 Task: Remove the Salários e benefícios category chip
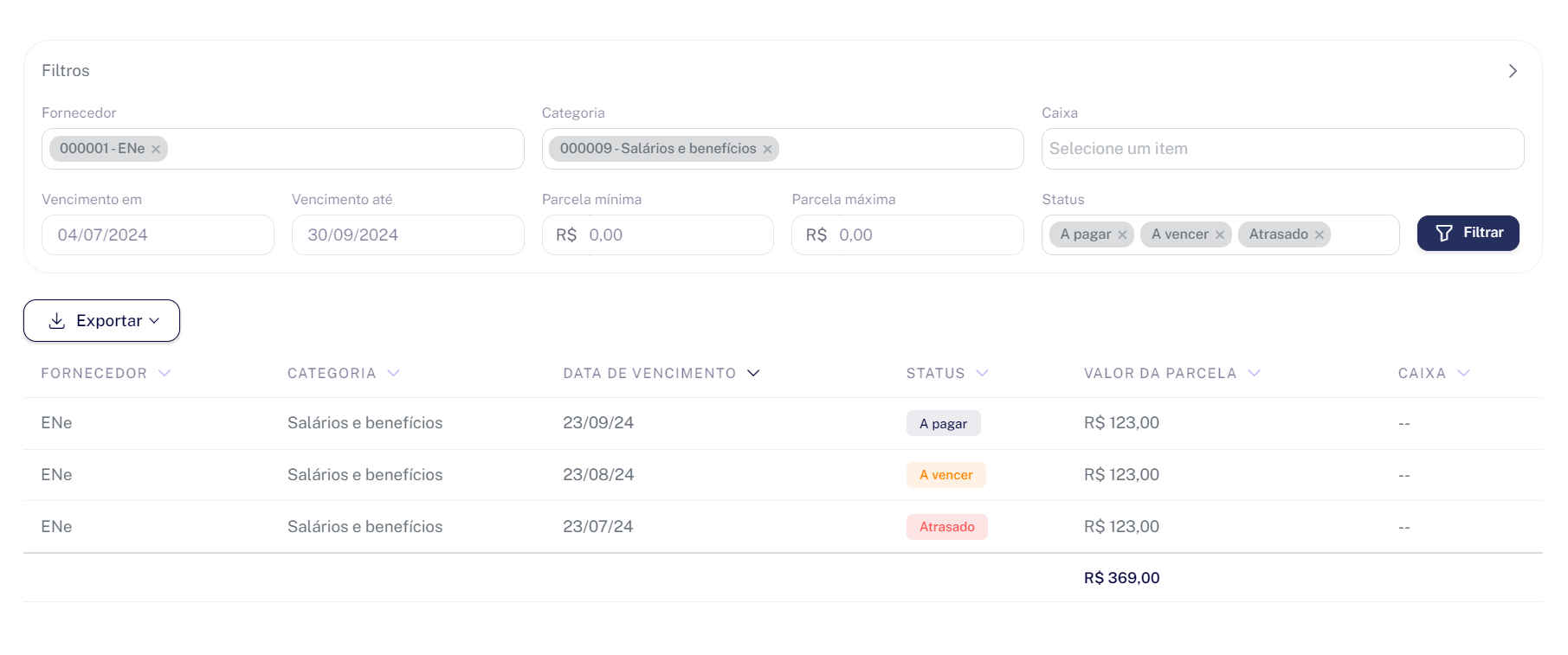click(x=767, y=150)
